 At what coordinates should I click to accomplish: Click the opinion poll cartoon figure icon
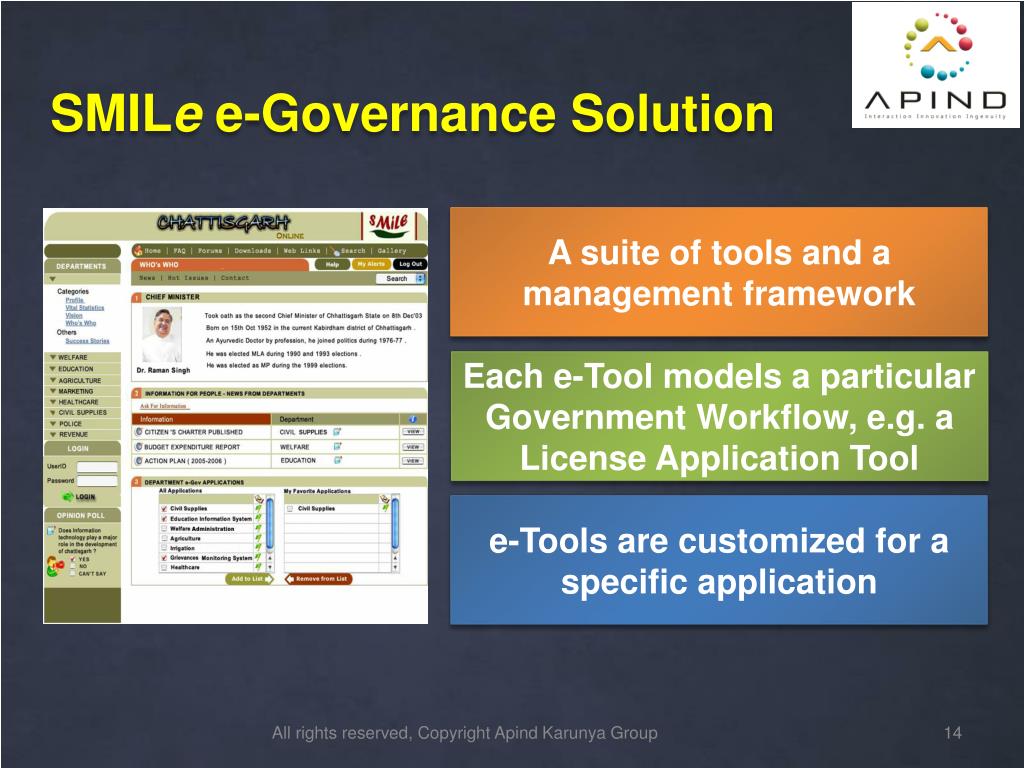tap(55, 566)
